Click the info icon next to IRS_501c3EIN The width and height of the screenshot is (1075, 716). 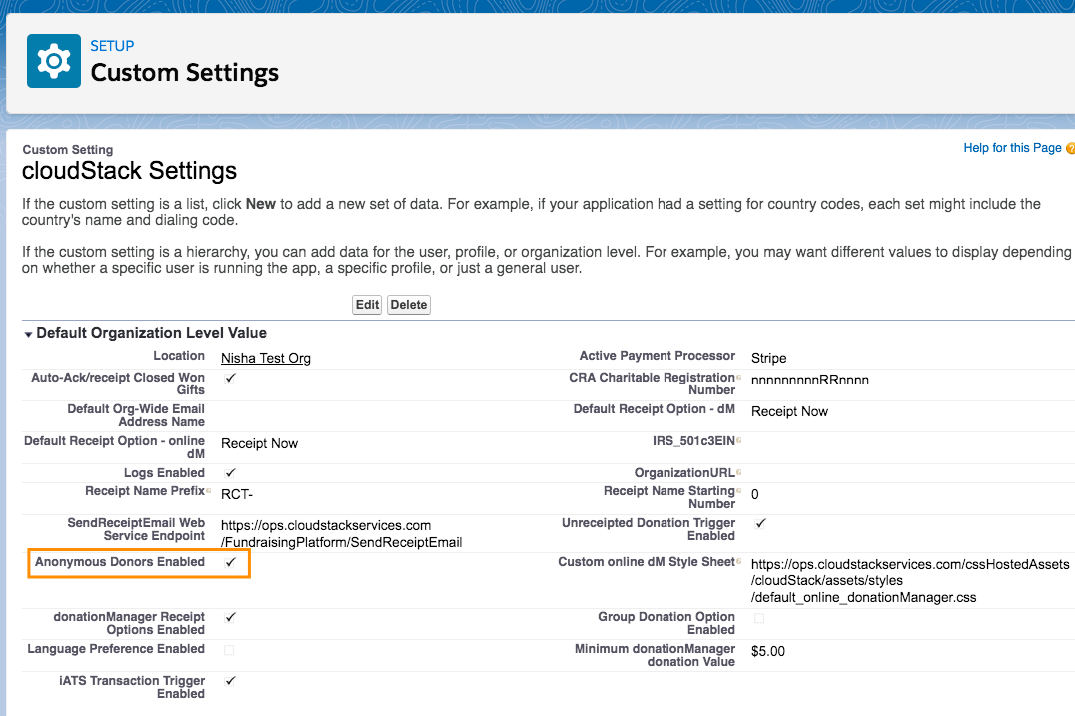(x=738, y=440)
